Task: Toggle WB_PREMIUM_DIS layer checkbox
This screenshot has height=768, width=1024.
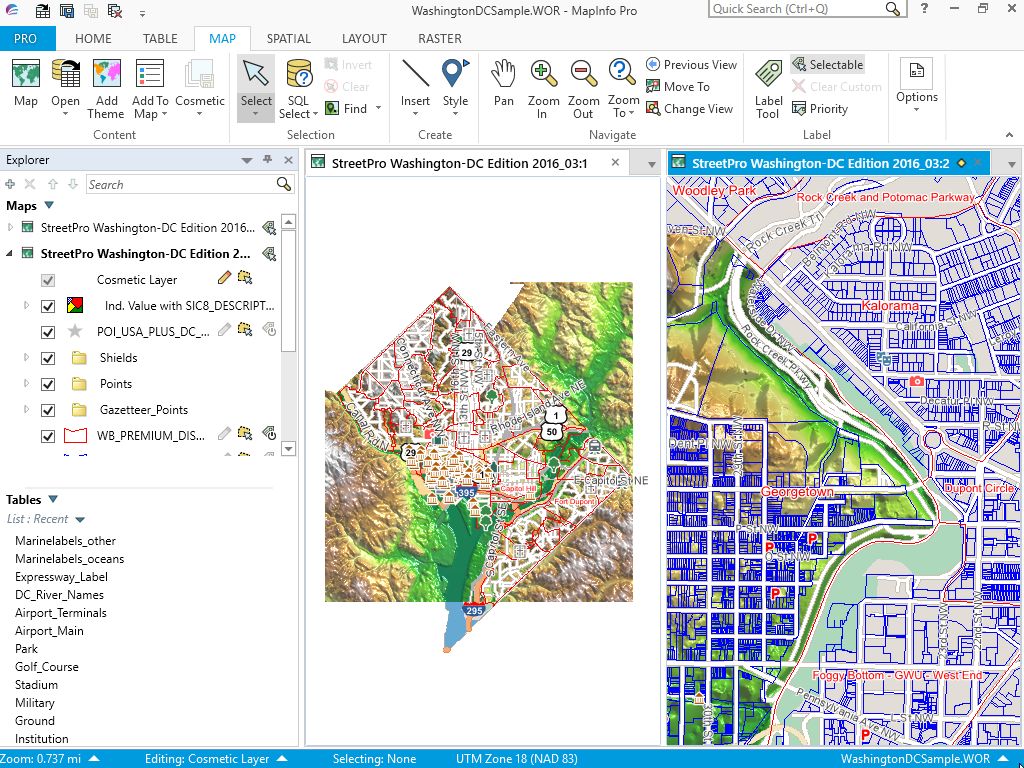Action: [x=48, y=436]
